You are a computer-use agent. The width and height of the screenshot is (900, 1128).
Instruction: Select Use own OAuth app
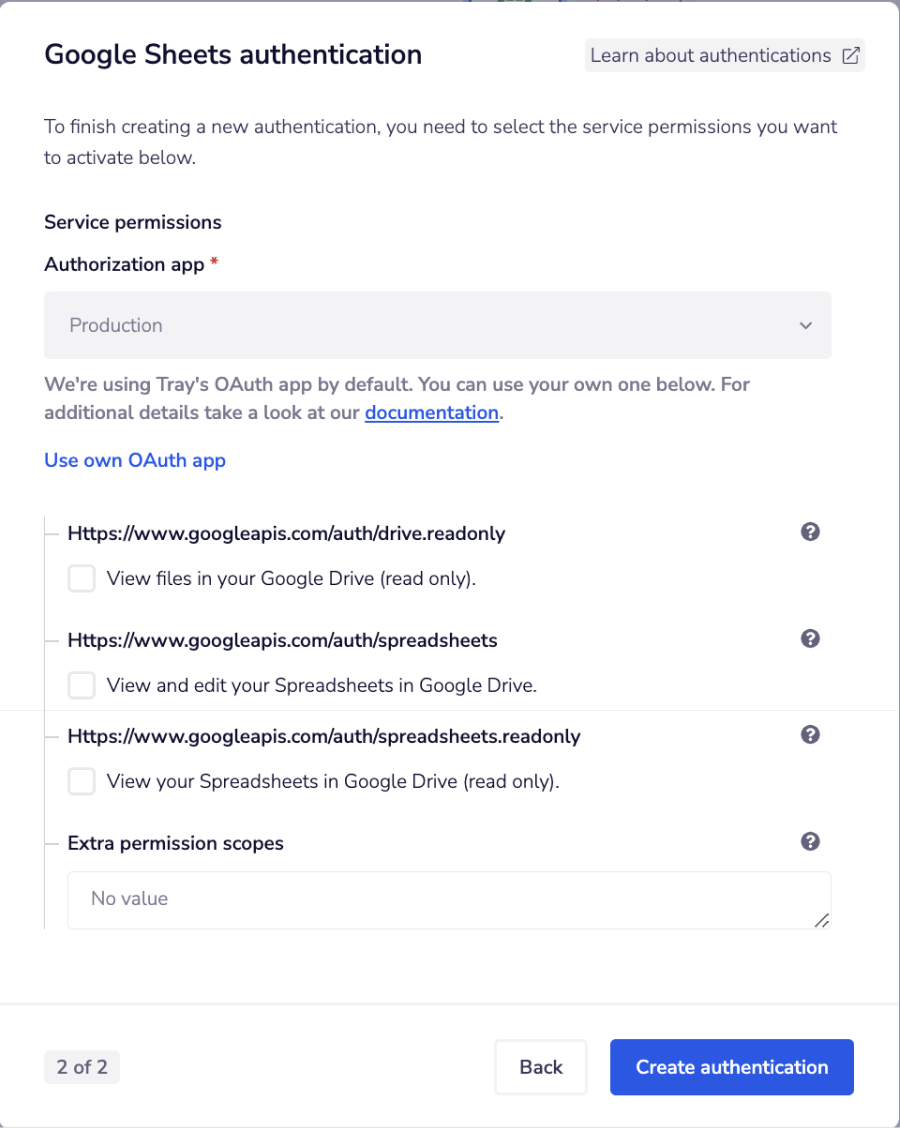click(134, 460)
